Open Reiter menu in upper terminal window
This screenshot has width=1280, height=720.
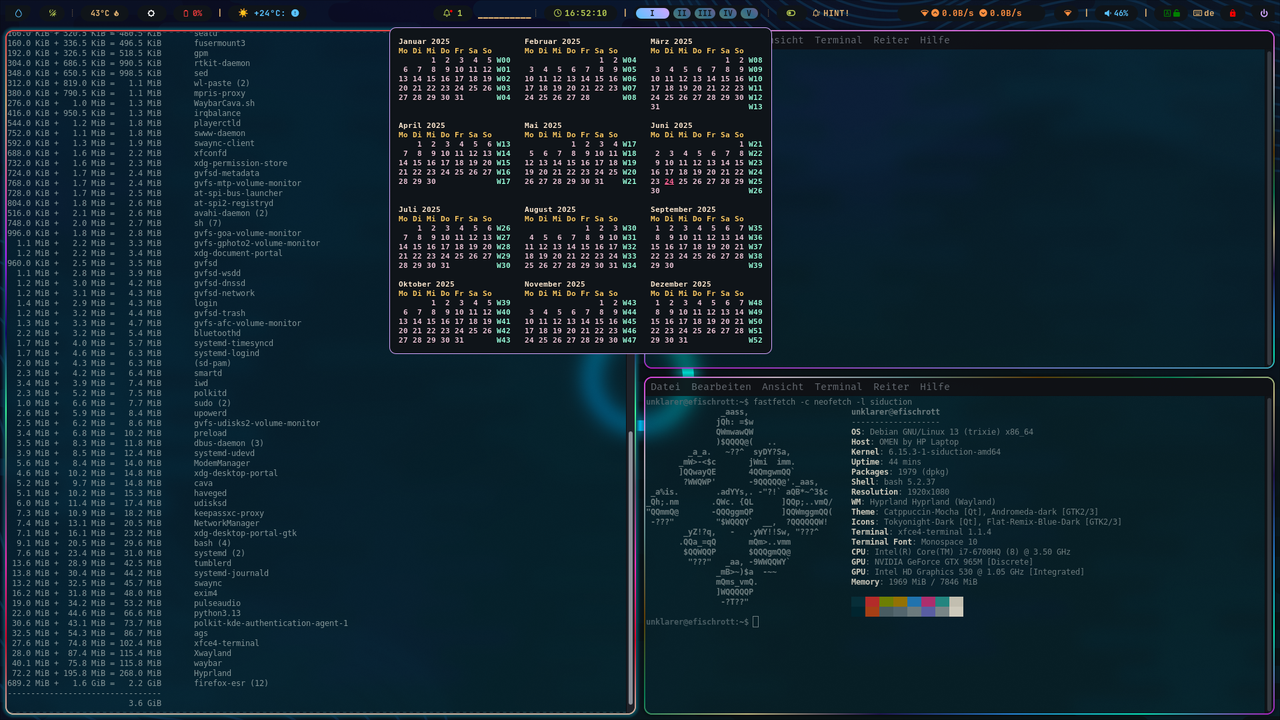coord(891,40)
